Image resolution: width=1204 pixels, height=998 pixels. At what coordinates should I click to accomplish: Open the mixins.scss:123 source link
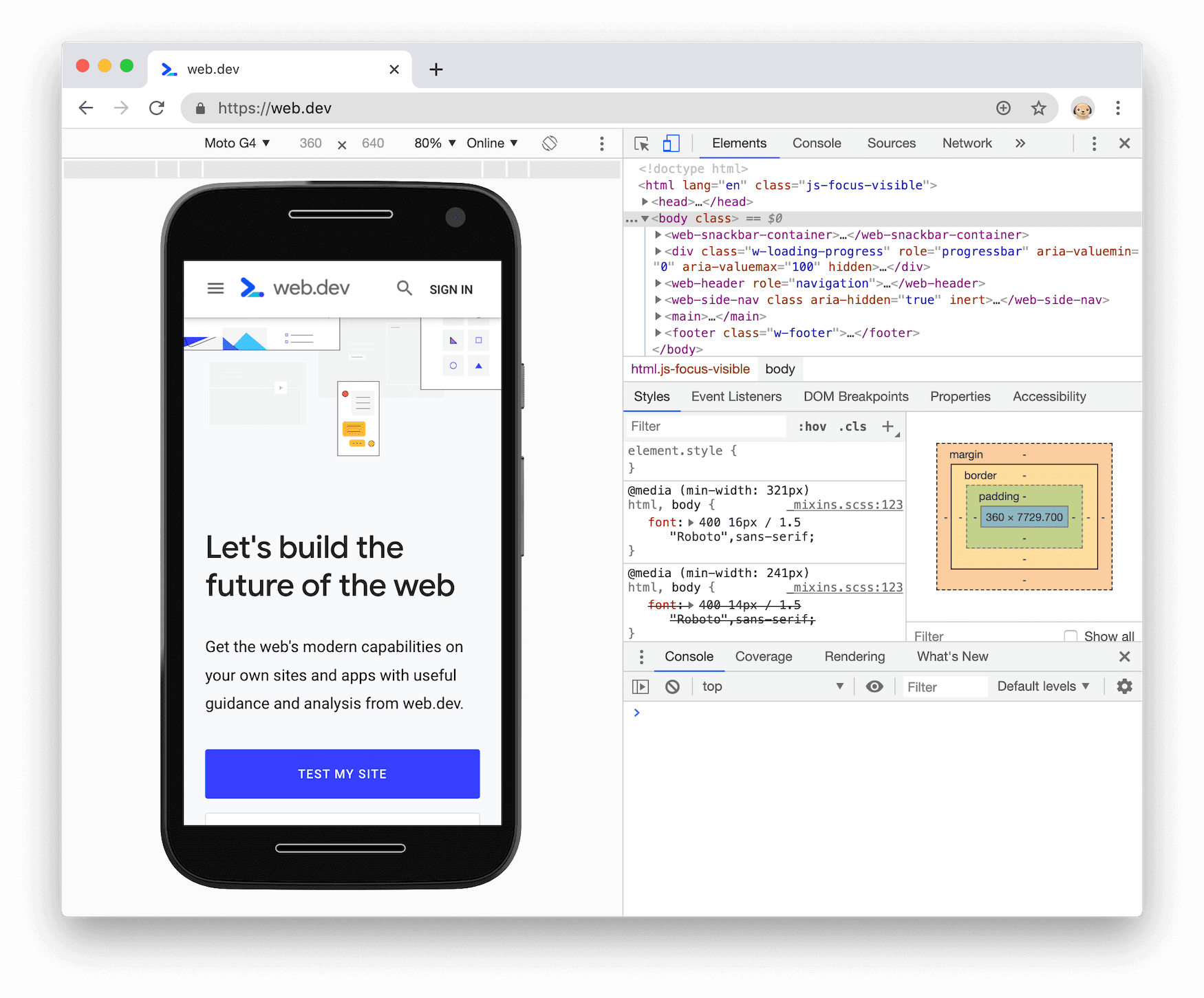[x=845, y=504]
